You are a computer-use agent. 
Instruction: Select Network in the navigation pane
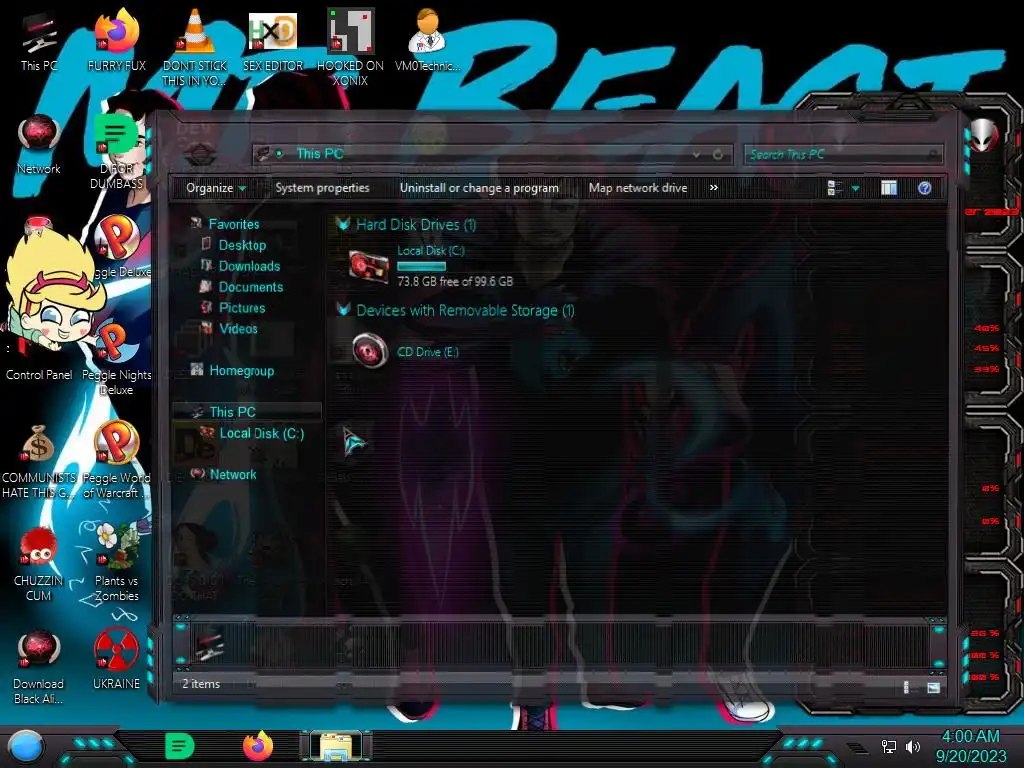click(x=232, y=474)
